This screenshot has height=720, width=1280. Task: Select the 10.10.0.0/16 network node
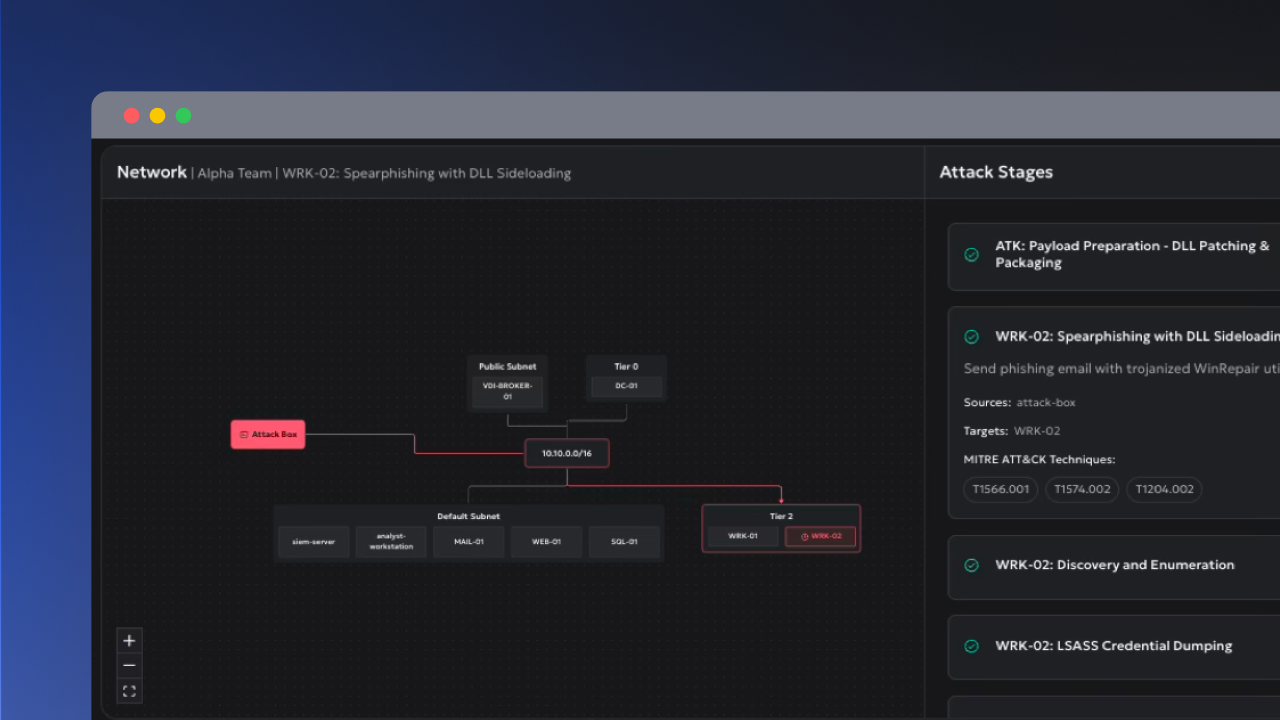(567, 453)
